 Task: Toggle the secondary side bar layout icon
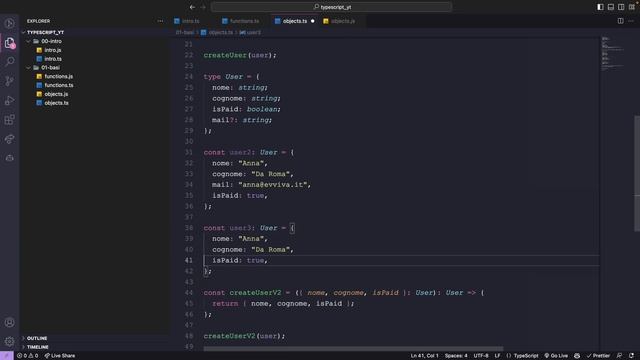coord(621,7)
